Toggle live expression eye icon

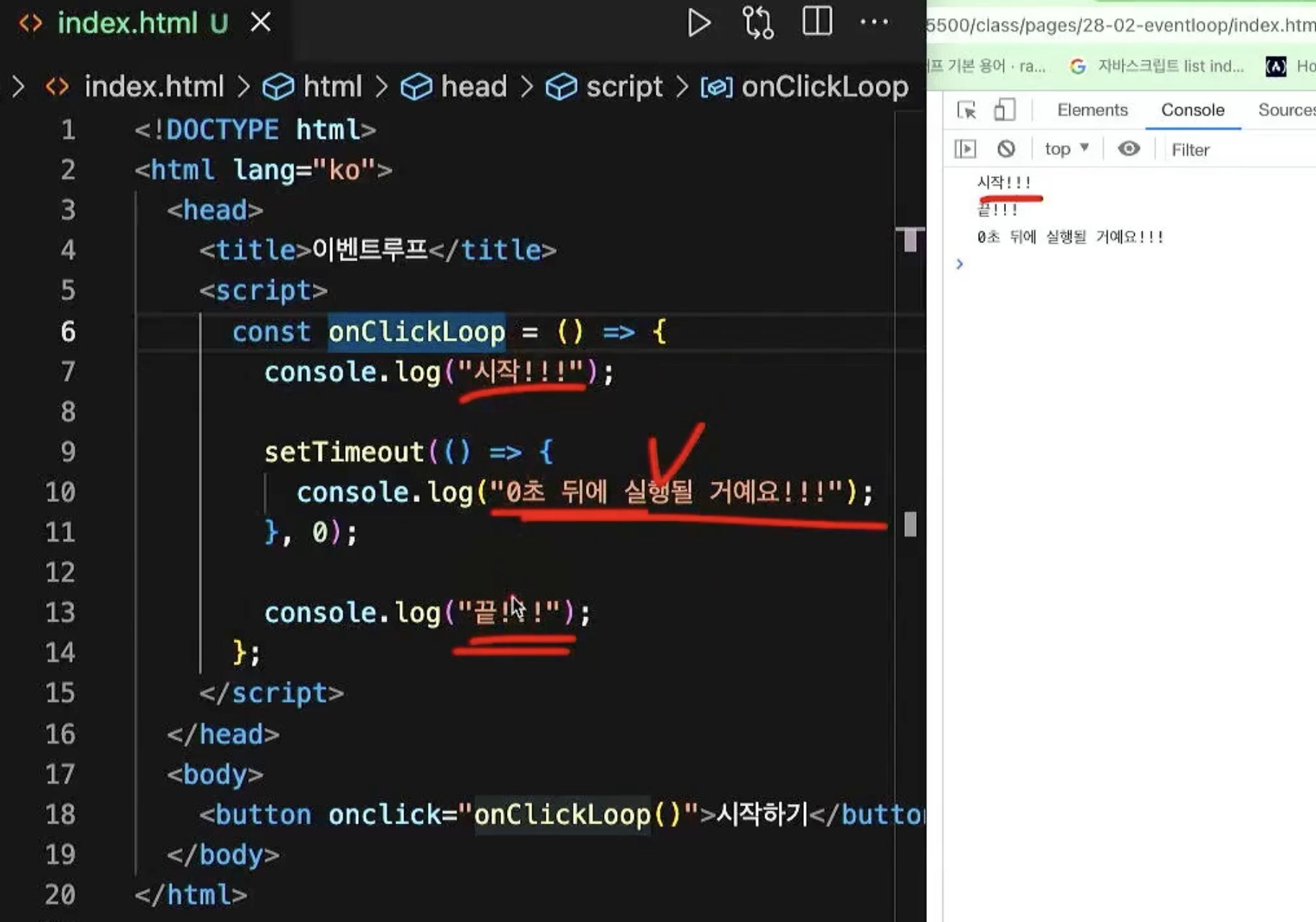tap(1128, 149)
